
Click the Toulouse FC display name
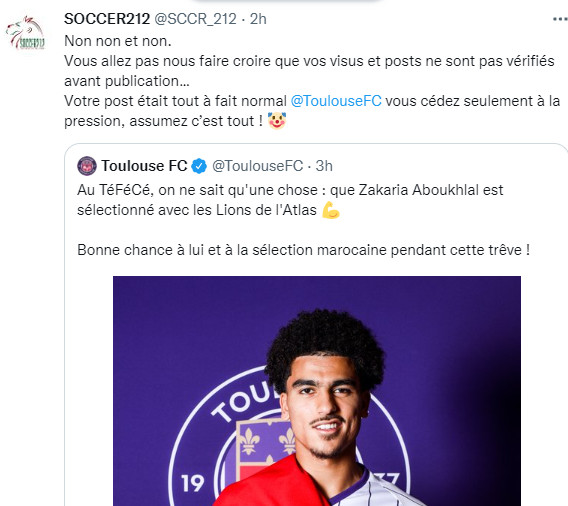[x=144, y=166]
